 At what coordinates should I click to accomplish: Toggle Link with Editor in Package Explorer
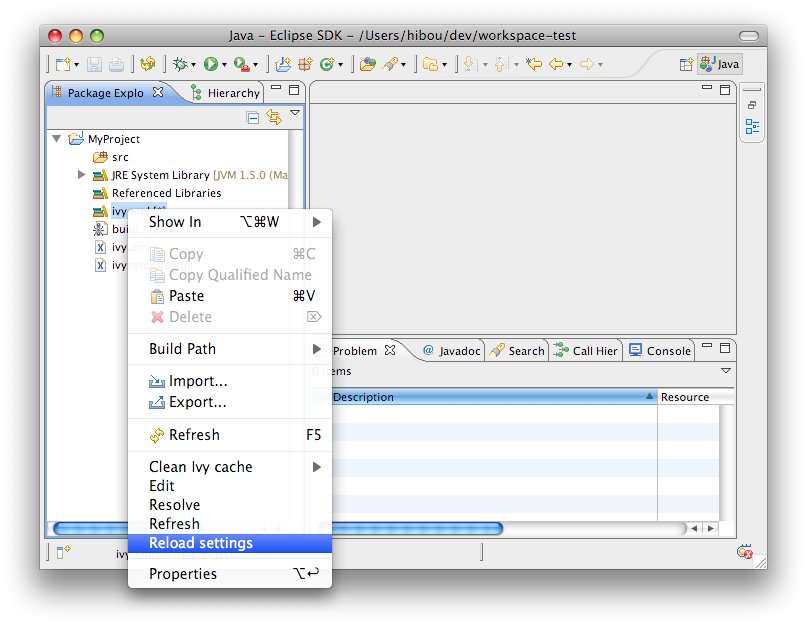pos(273,117)
